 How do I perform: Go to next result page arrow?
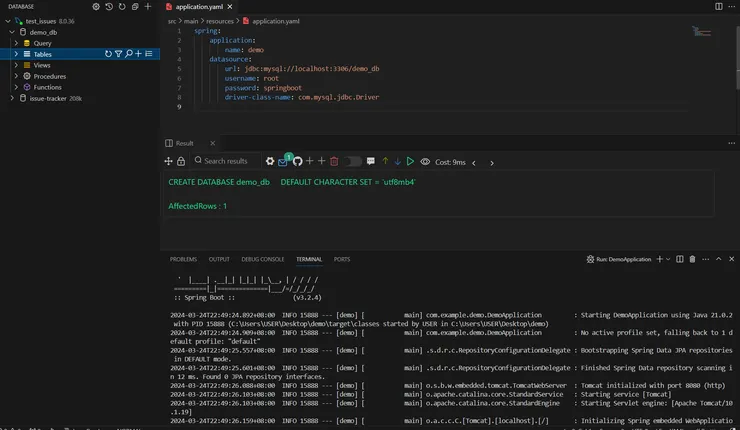point(490,162)
